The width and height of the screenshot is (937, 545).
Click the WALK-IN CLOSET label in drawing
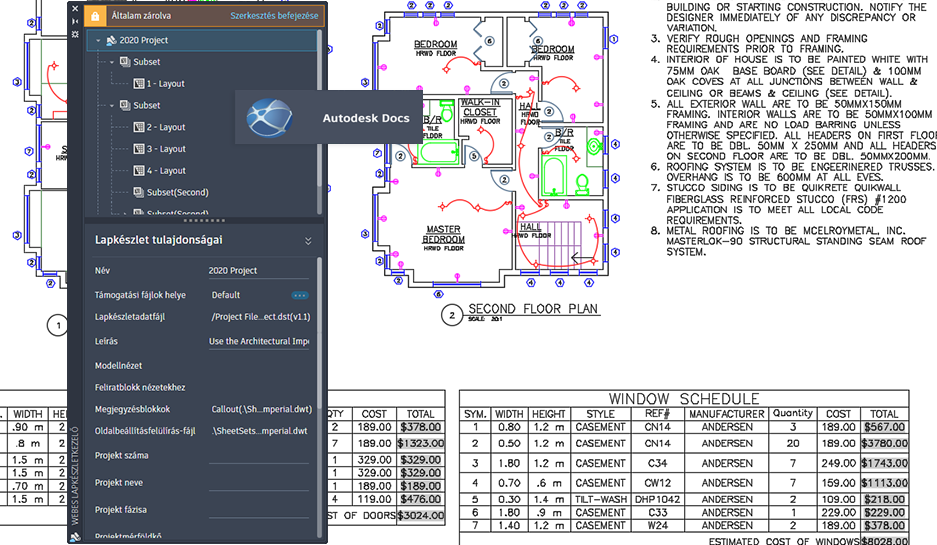coord(480,107)
